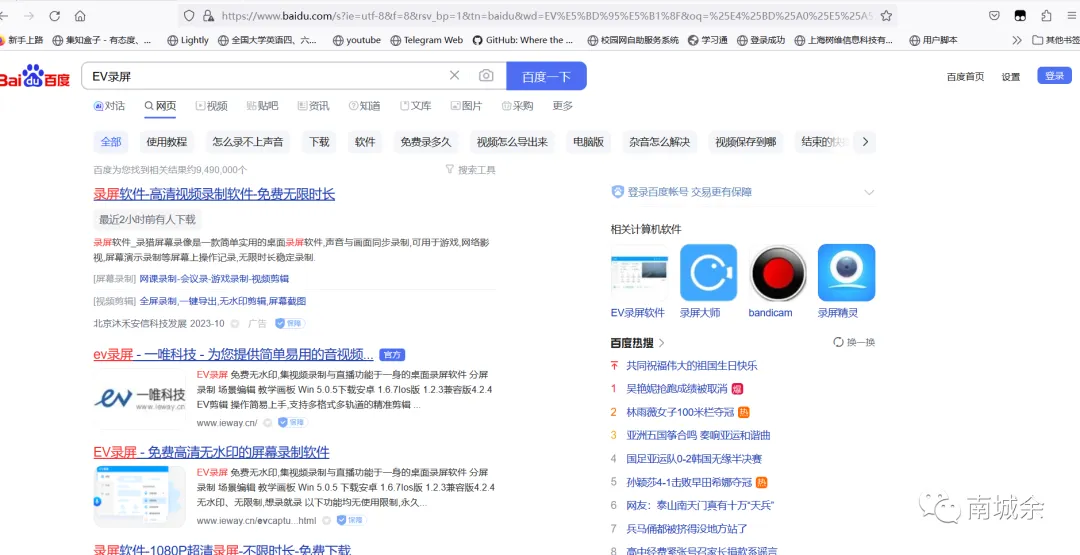Switch to the 视频 tab
The height and width of the screenshot is (555, 1080).
pos(211,106)
